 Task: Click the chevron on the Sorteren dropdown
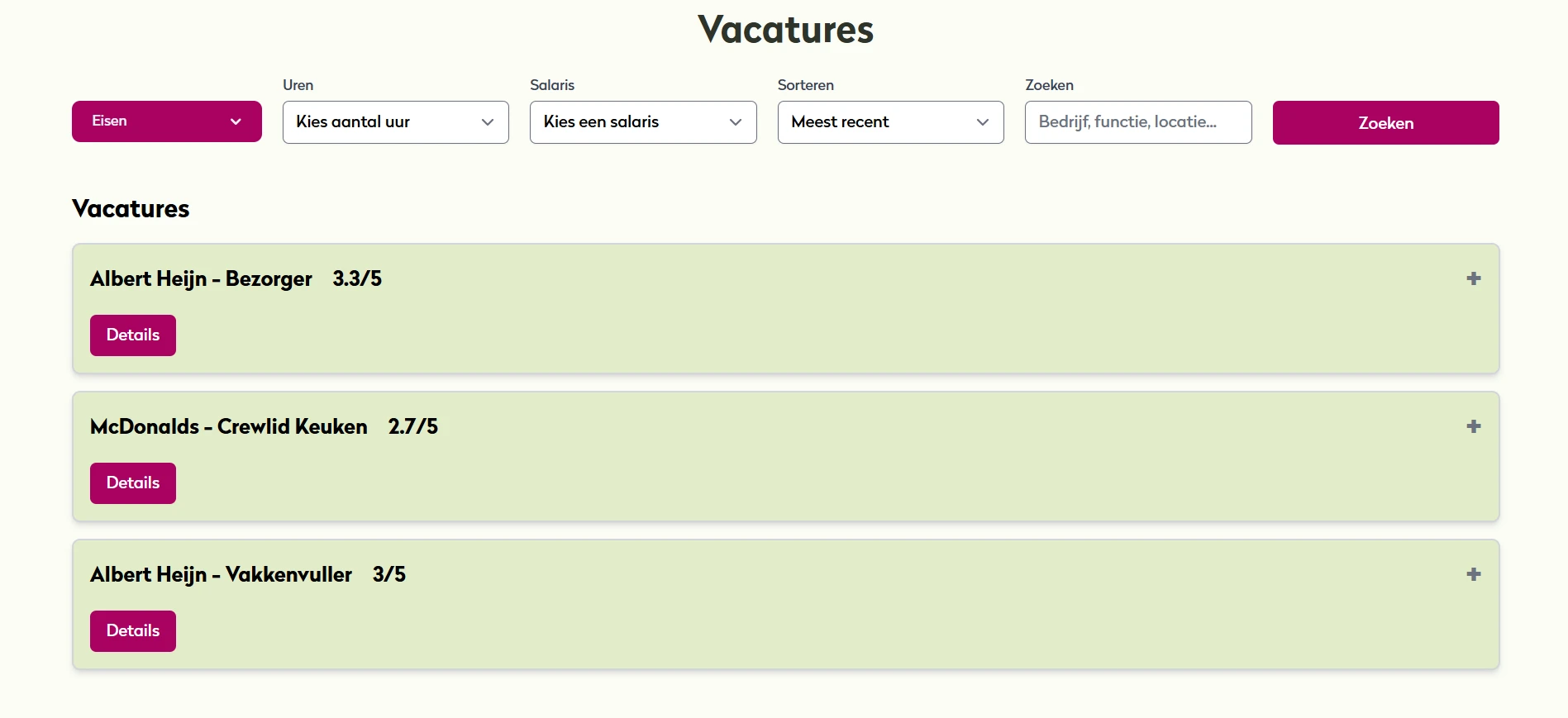982,121
